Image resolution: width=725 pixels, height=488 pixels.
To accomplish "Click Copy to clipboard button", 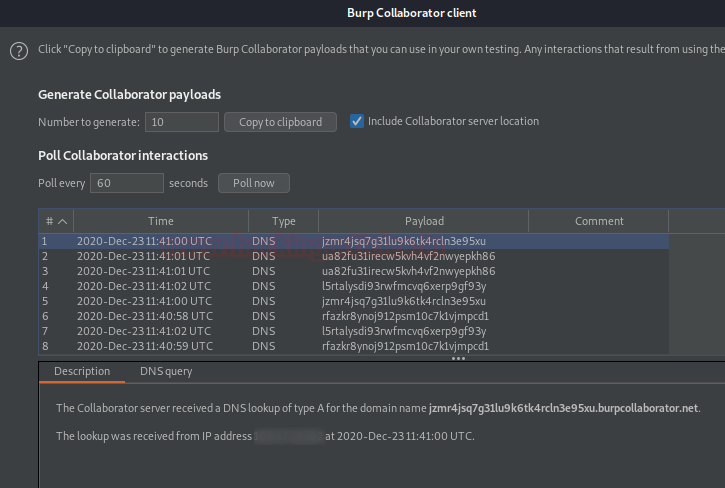I will pos(280,122).
